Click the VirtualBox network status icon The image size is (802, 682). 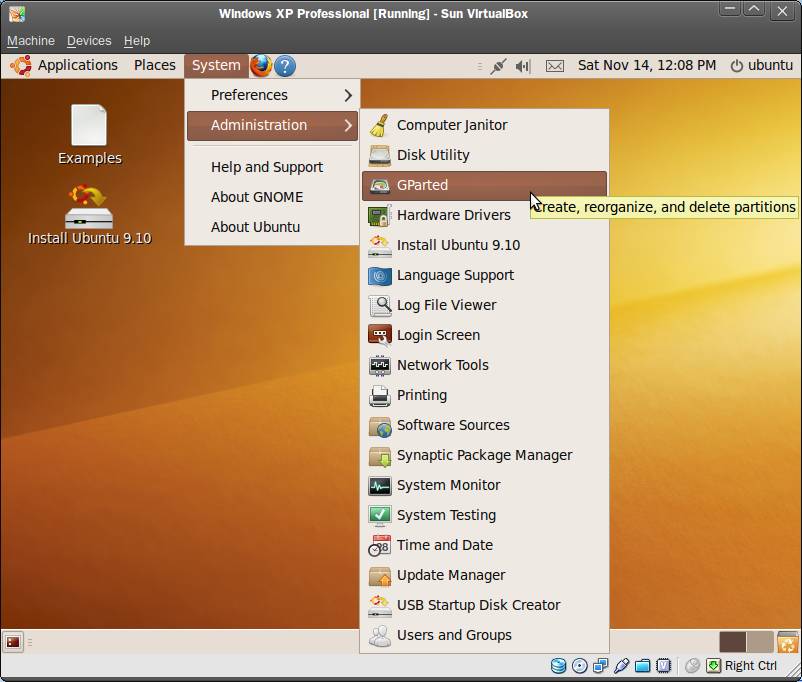click(x=600, y=666)
